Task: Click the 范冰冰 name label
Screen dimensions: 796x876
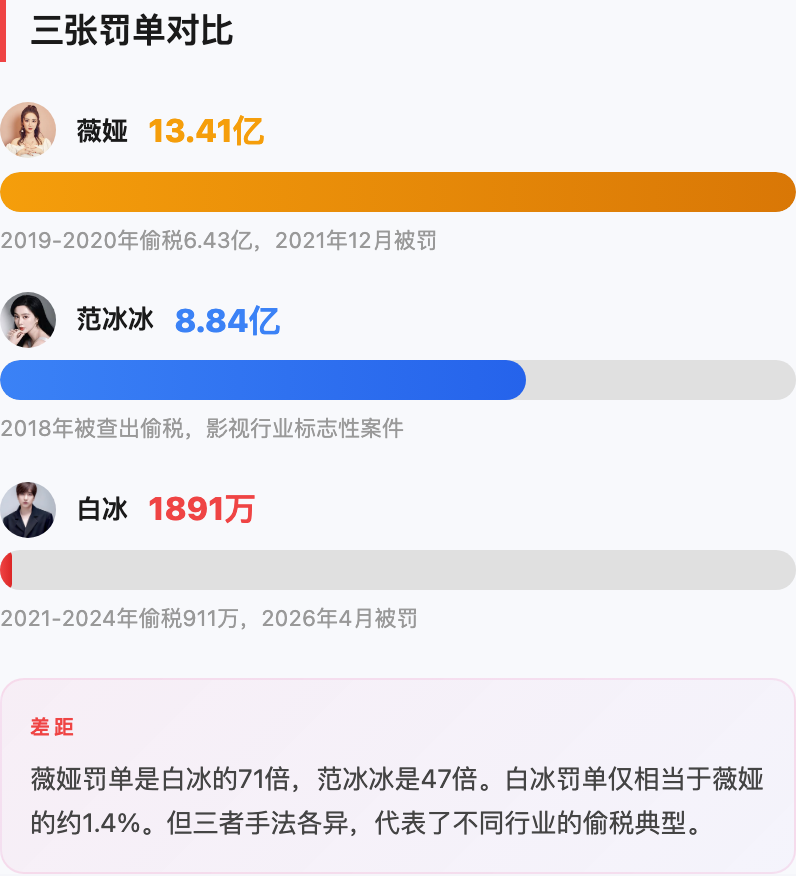Action: (x=115, y=320)
